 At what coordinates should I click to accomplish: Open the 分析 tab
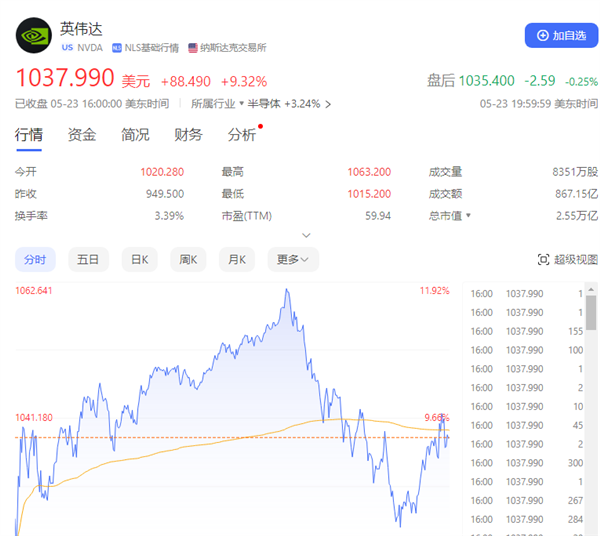(241, 135)
